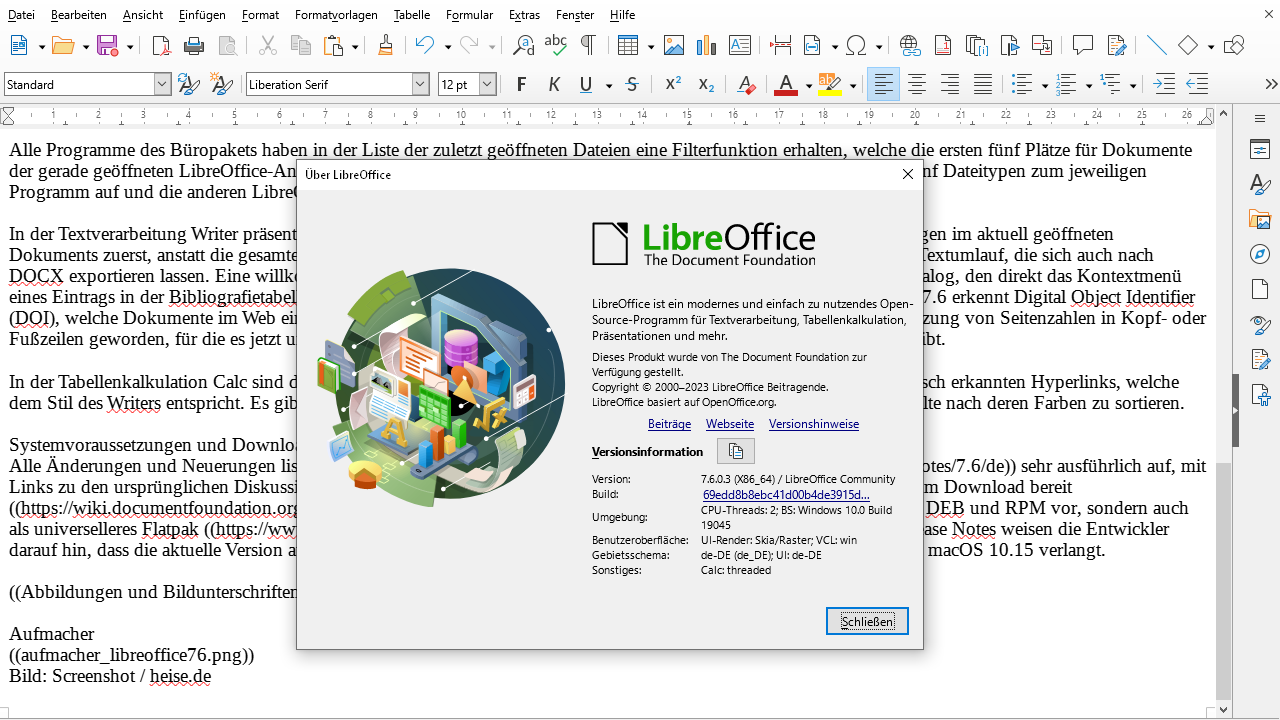Open Find and Replace

(x=523, y=45)
